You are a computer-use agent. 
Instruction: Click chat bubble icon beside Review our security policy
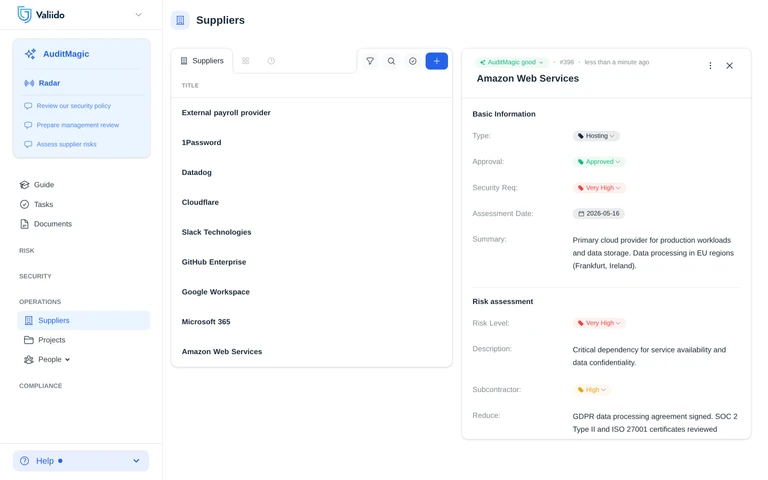[x=28, y=106]
